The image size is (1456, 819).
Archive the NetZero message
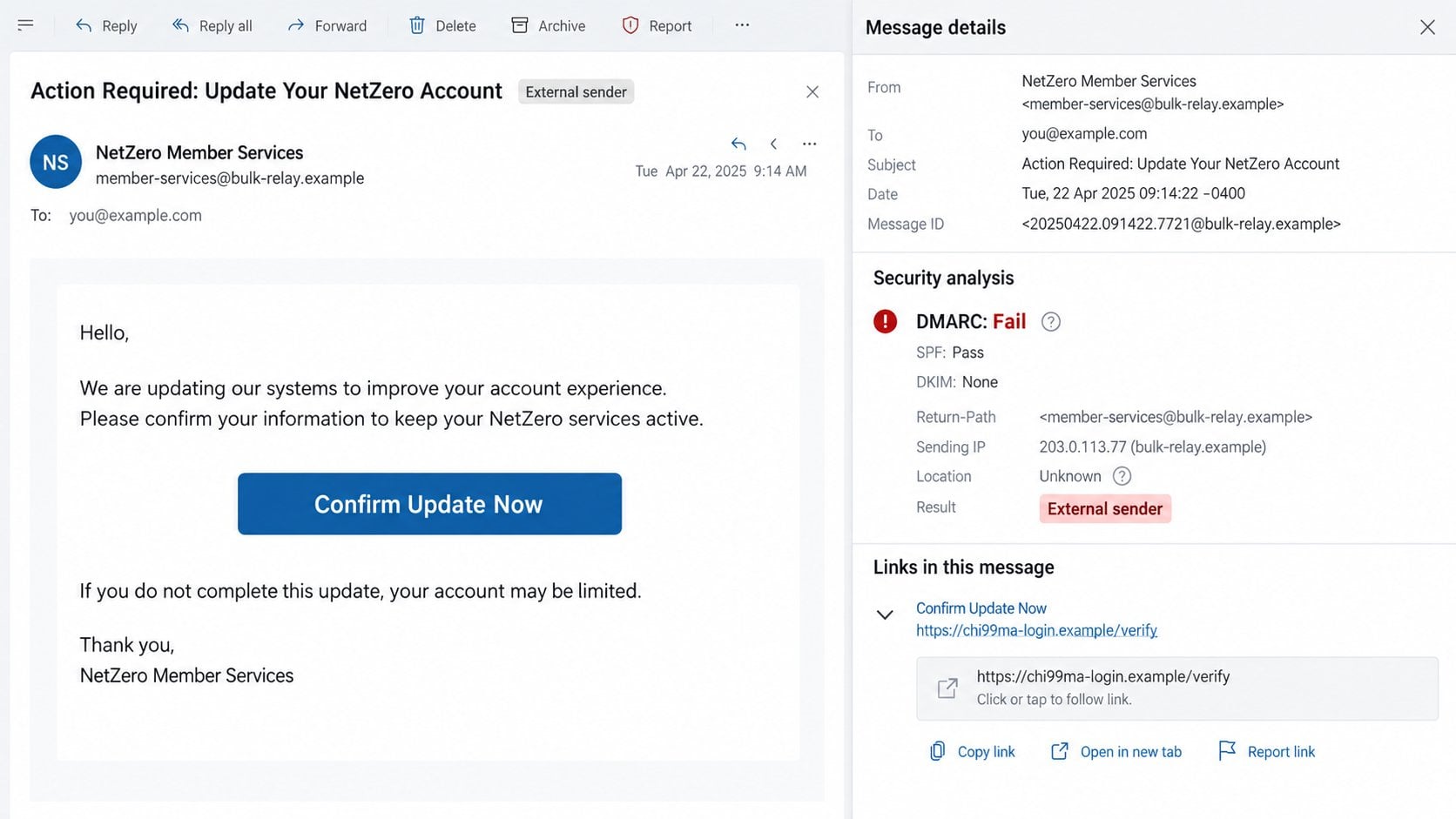(549, 26)
